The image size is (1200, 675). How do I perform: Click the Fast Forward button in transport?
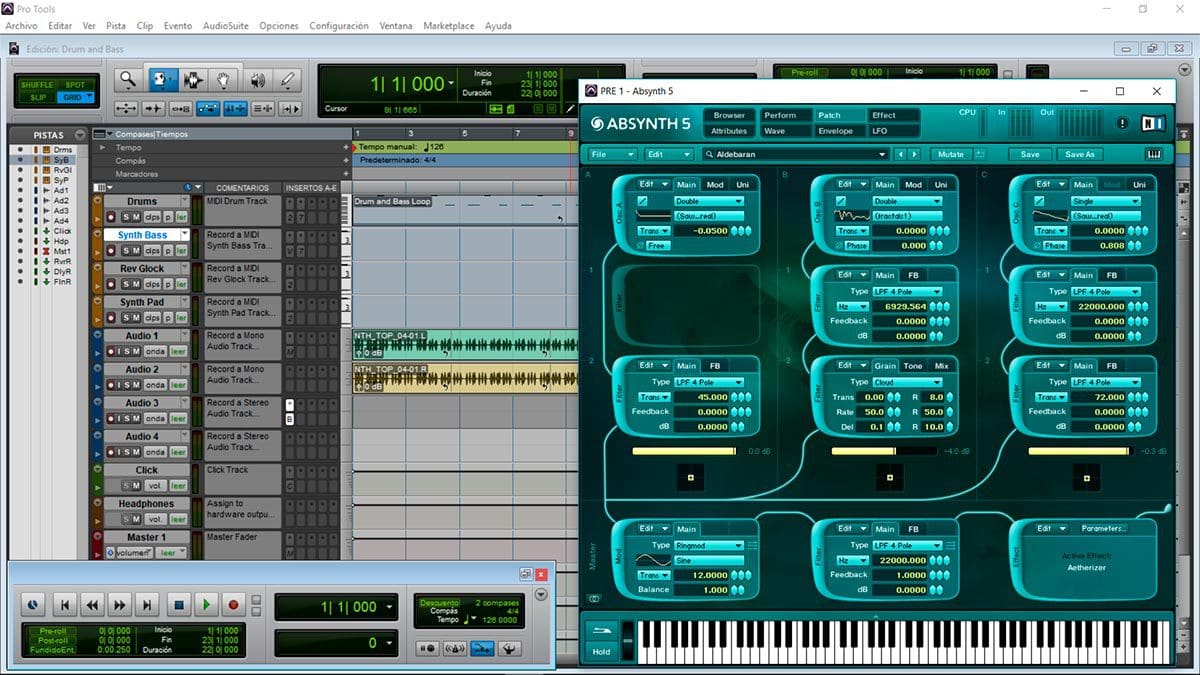tap(120, 604)
